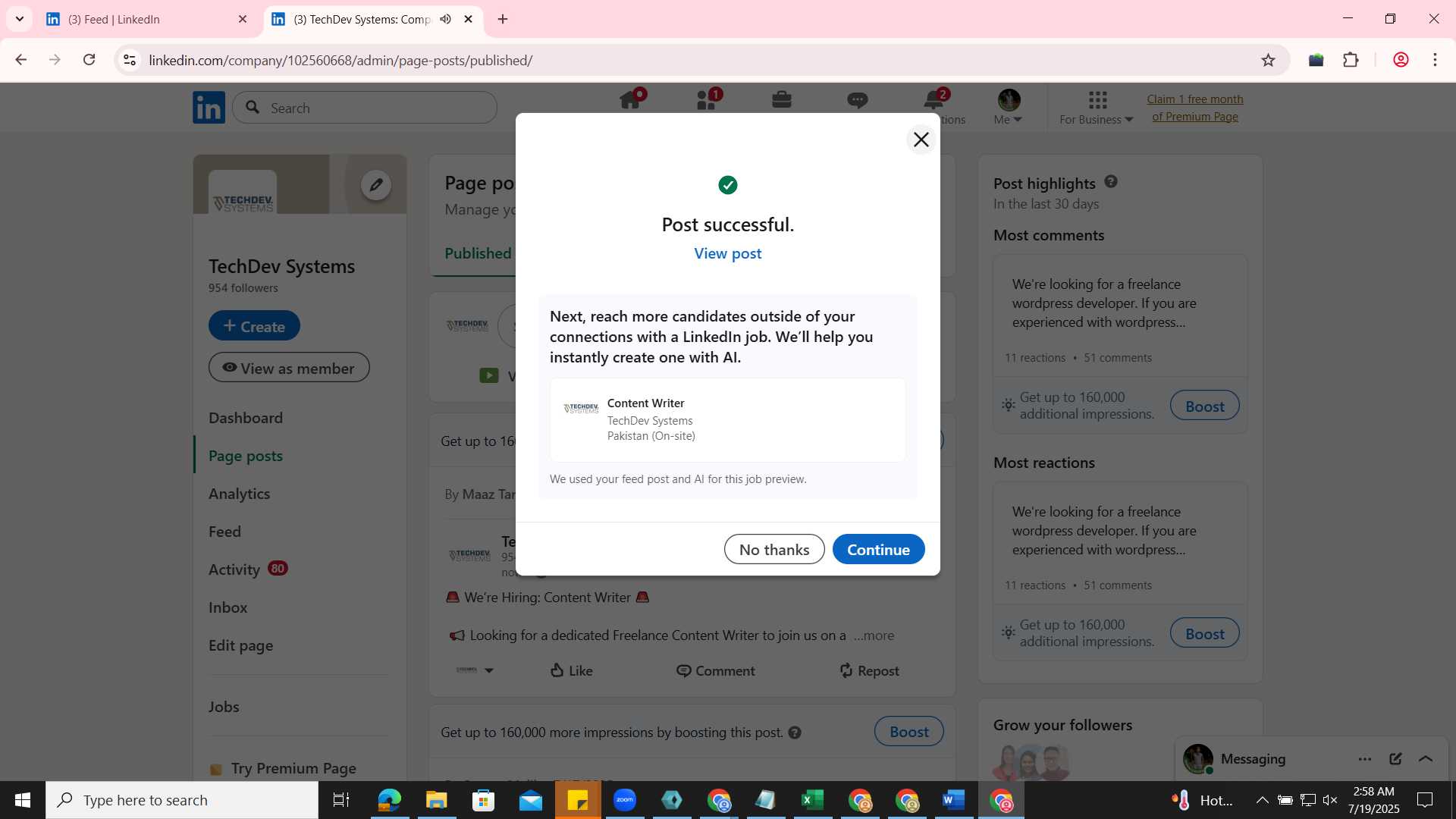Open a new browser tab
Viewport: 1456px width, 819px height.
(503, 19)
